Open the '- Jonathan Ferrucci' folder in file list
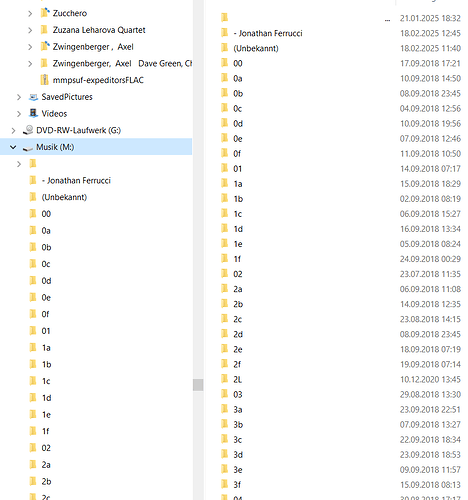This screenshot has height=500, width=468. [268, 33]
